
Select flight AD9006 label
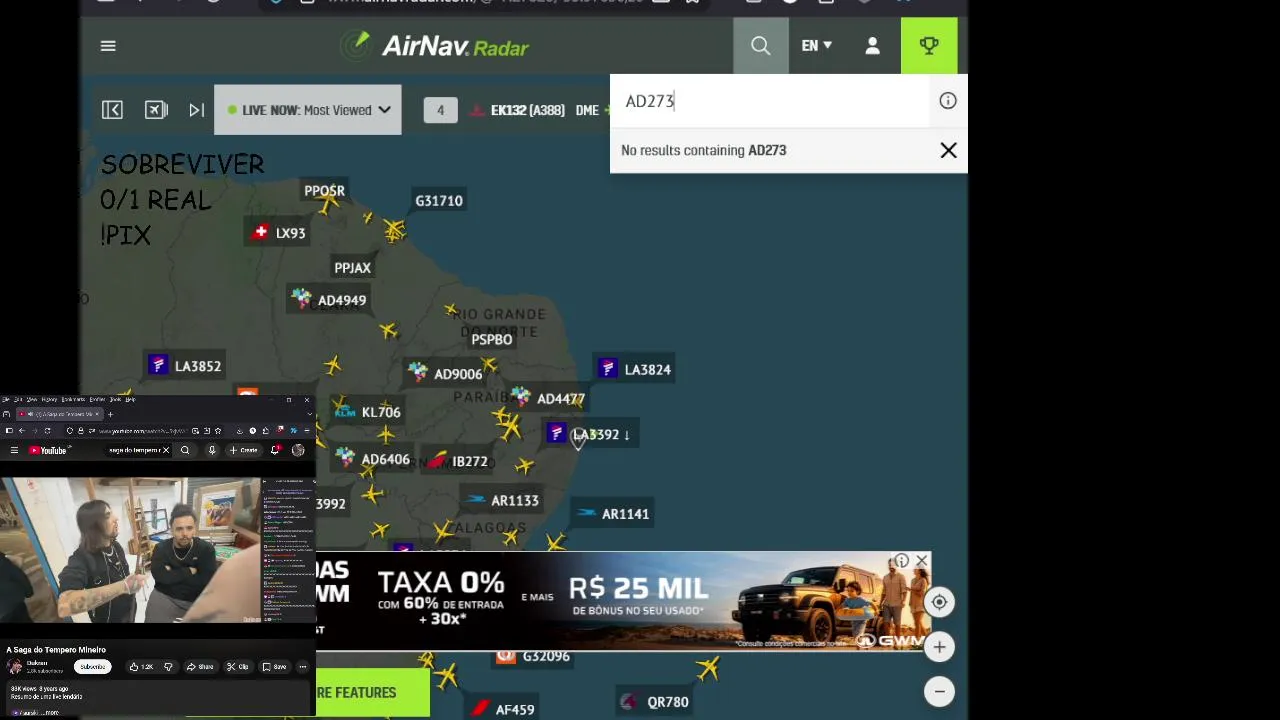tap(446, 374)
